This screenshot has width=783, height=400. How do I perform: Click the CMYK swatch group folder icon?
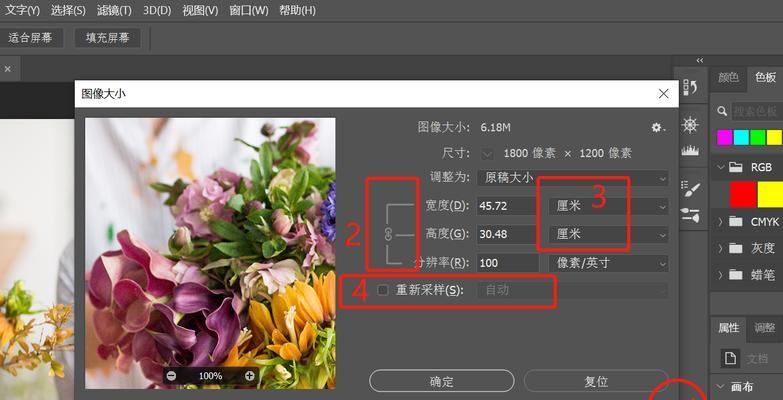735,222
